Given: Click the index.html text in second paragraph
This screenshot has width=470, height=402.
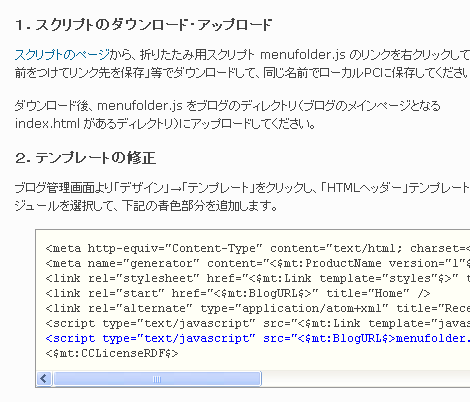Looking at the screenshot, I should pos(47,124).
